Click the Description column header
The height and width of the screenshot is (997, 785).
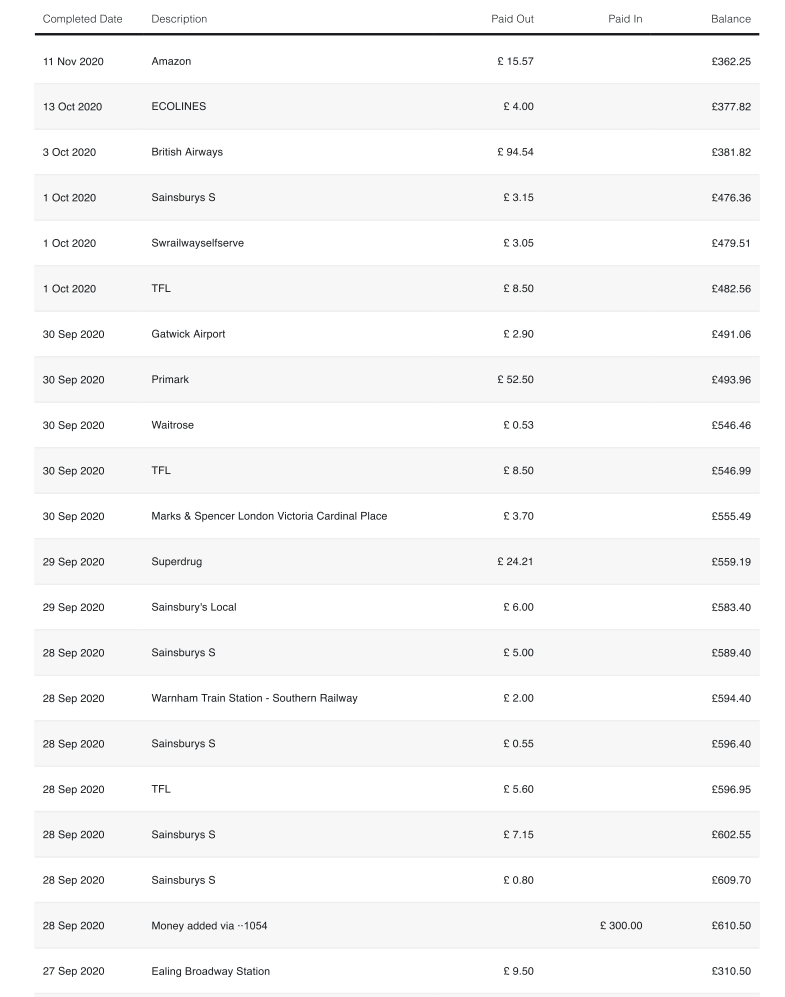tap(179, 19)
